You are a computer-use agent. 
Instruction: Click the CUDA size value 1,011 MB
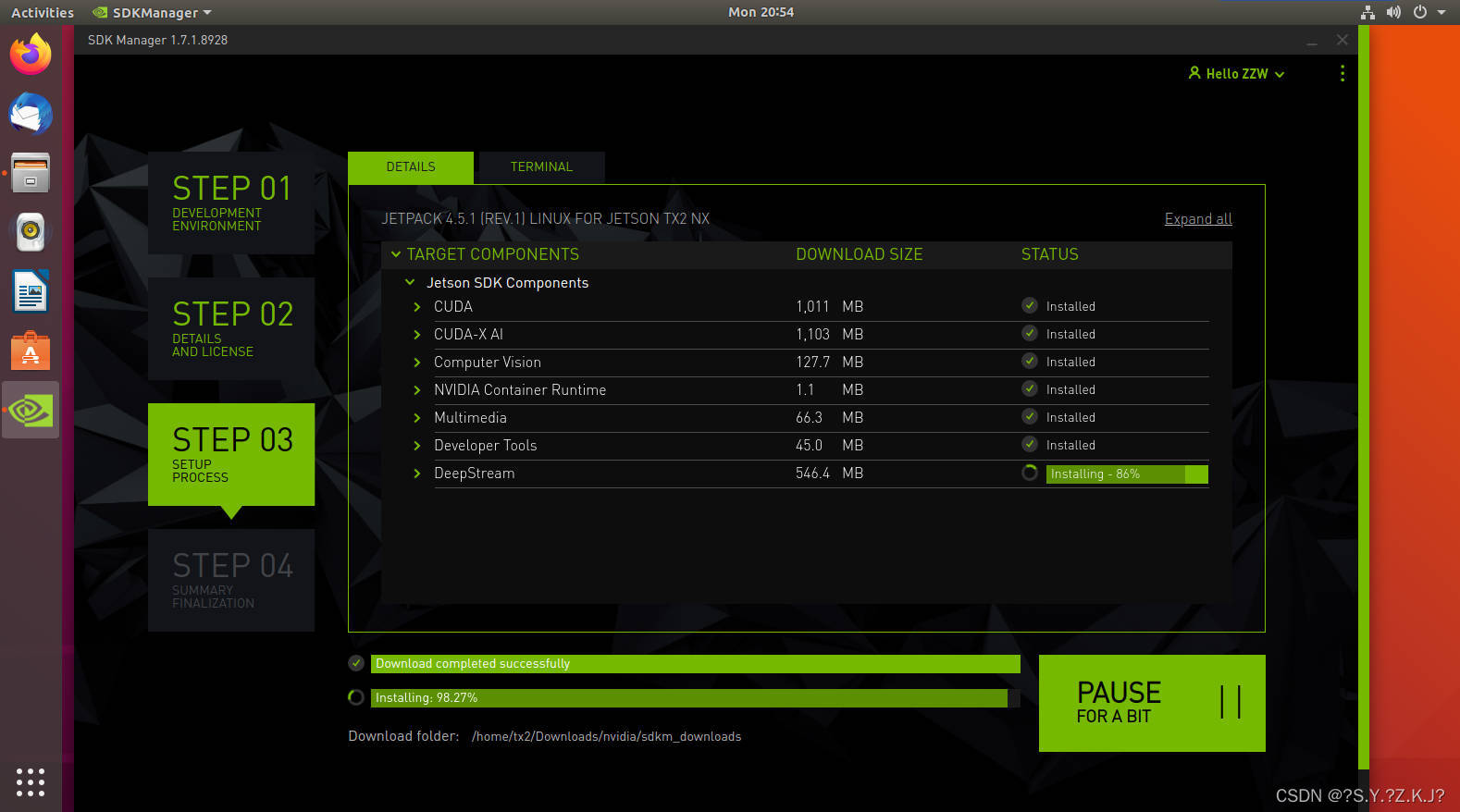pos(830,306)
